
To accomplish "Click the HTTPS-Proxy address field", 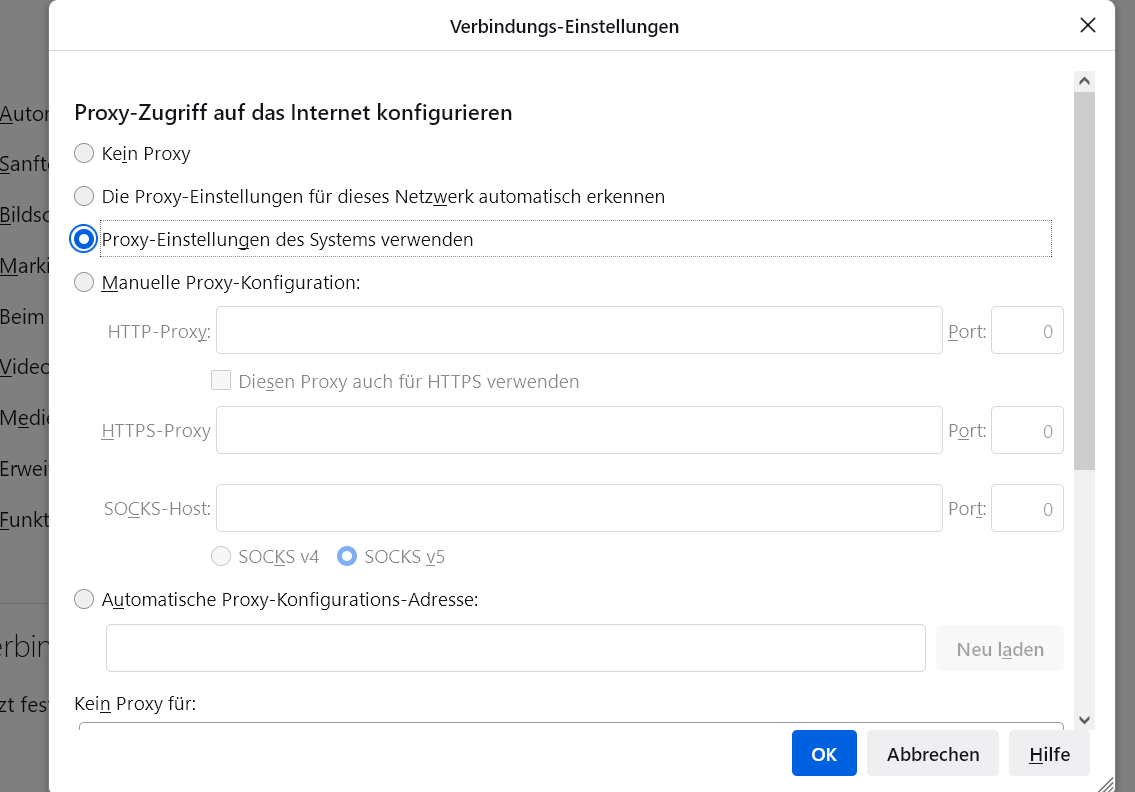I will tap(579, 431).
